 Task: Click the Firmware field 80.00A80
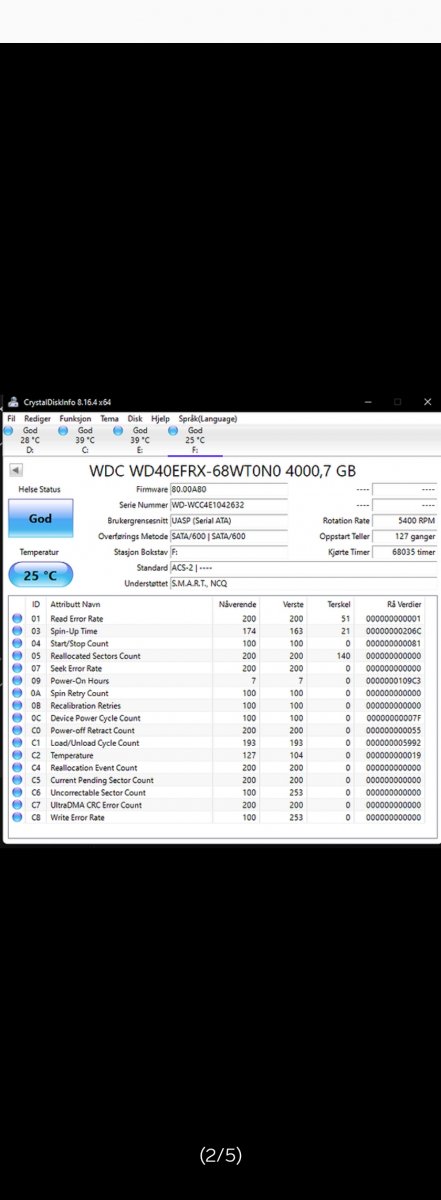(229, 490)
